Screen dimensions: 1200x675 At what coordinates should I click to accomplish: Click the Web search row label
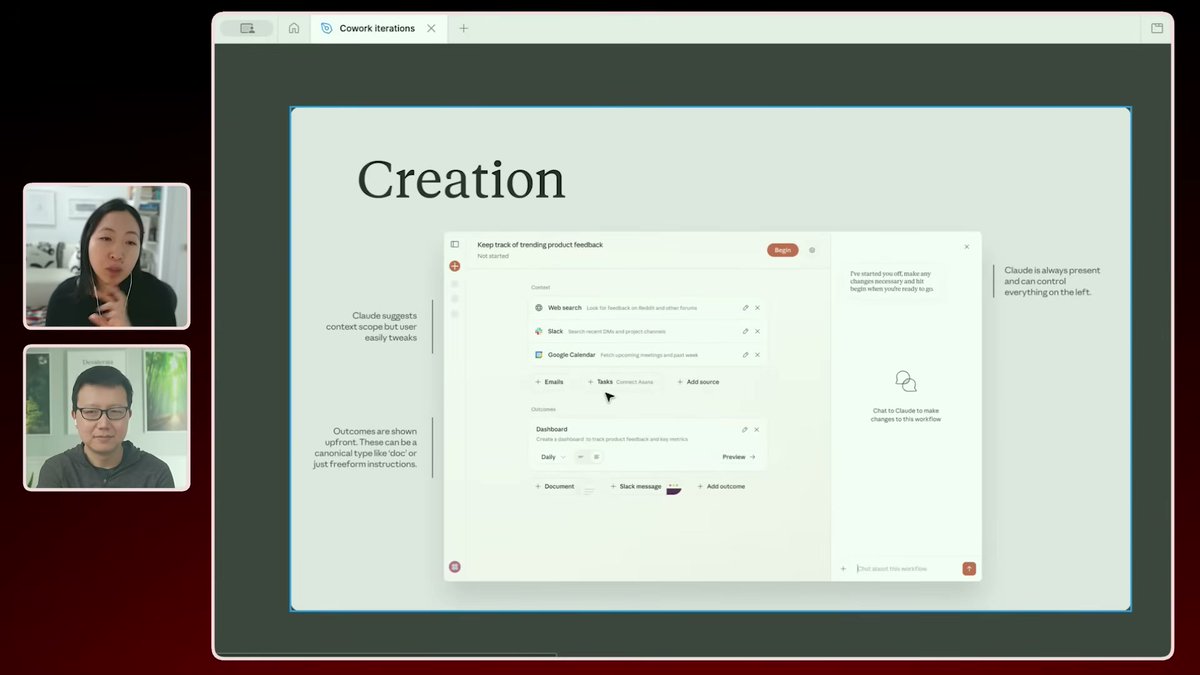[564, 308]
